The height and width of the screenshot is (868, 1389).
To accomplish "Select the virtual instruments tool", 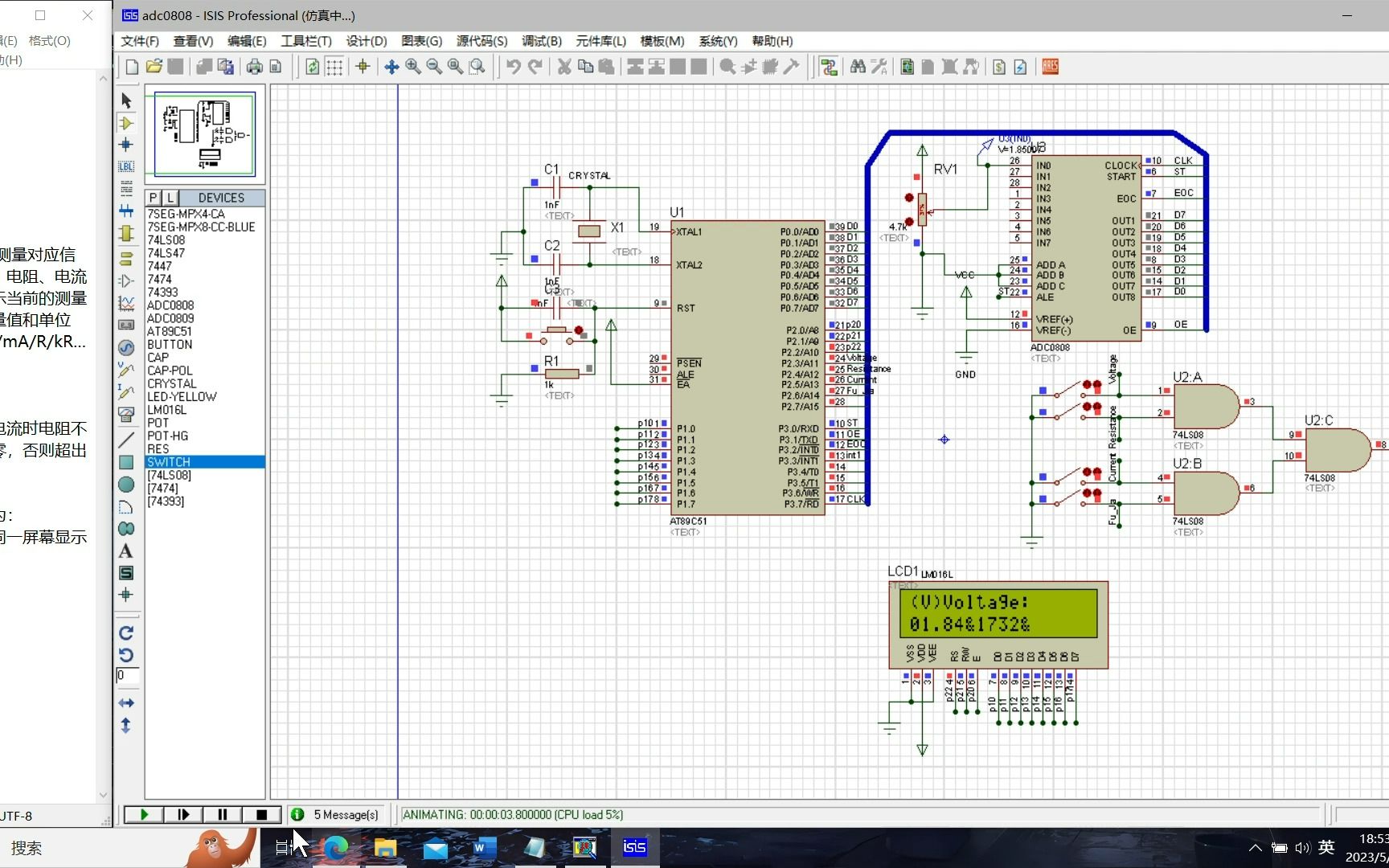I will [x=126, y=415].
